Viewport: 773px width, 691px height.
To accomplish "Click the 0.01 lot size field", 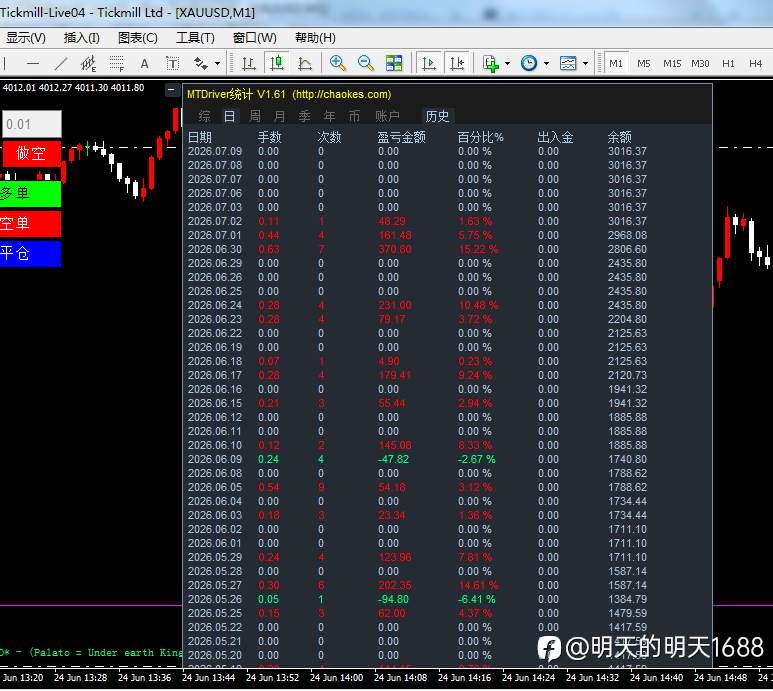I will (32, 124).
